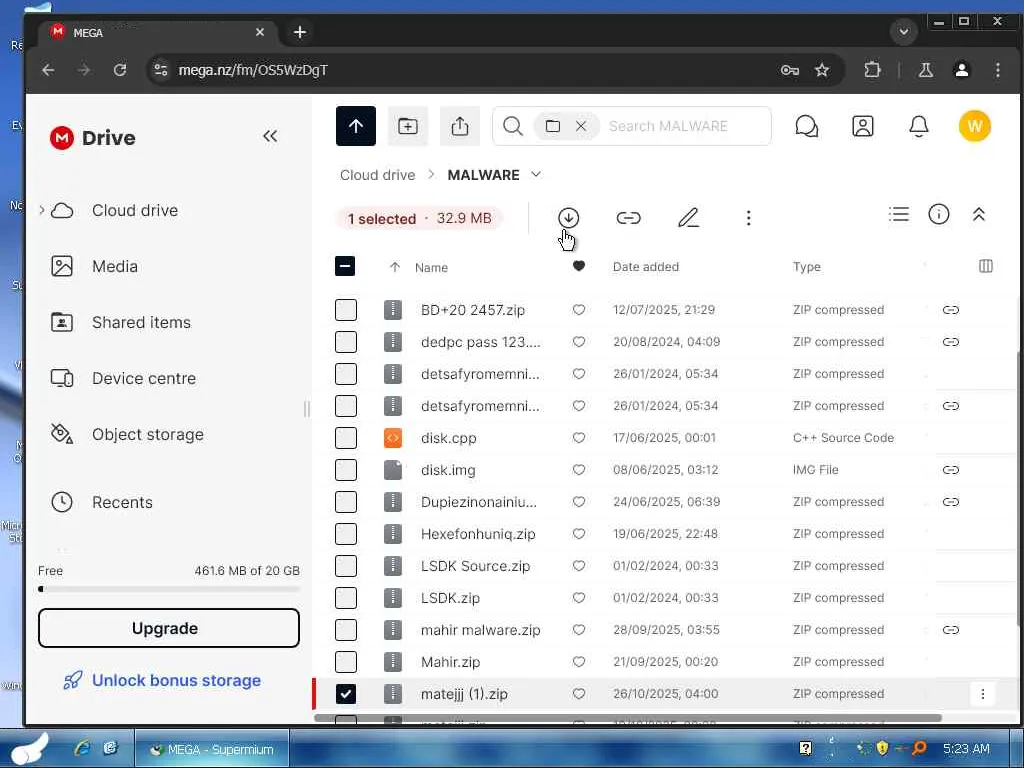Screen dimensions: 1024x768
Task: Sort by Date added column
Action: [x=645, y=266]
